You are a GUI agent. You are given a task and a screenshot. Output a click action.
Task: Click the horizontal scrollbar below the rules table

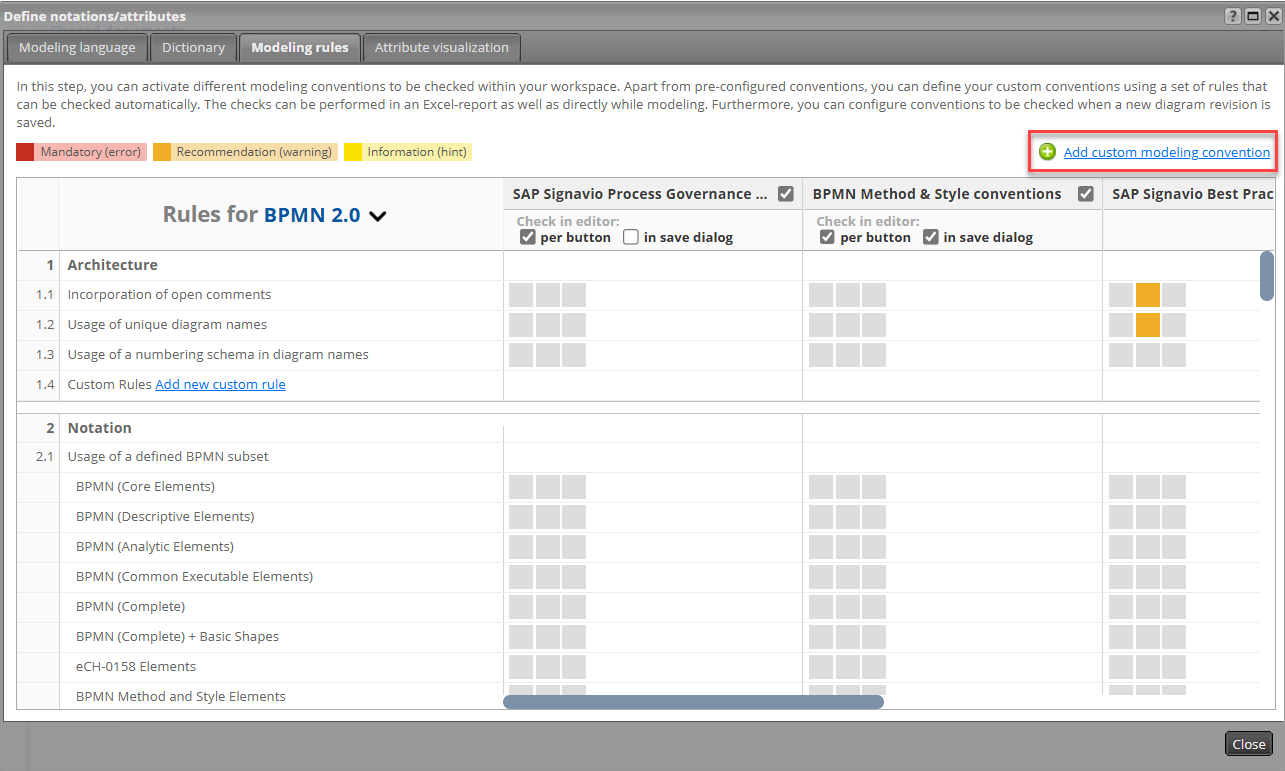693,702
